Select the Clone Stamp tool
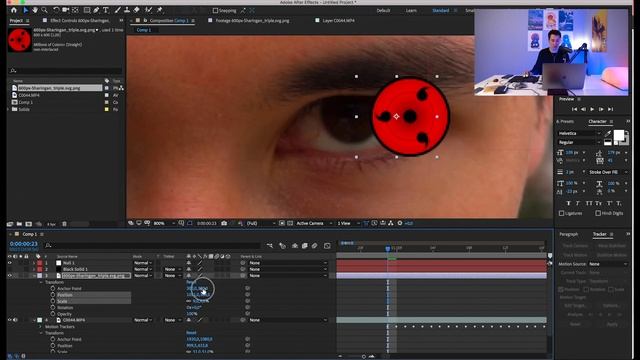 coord(127,10)
